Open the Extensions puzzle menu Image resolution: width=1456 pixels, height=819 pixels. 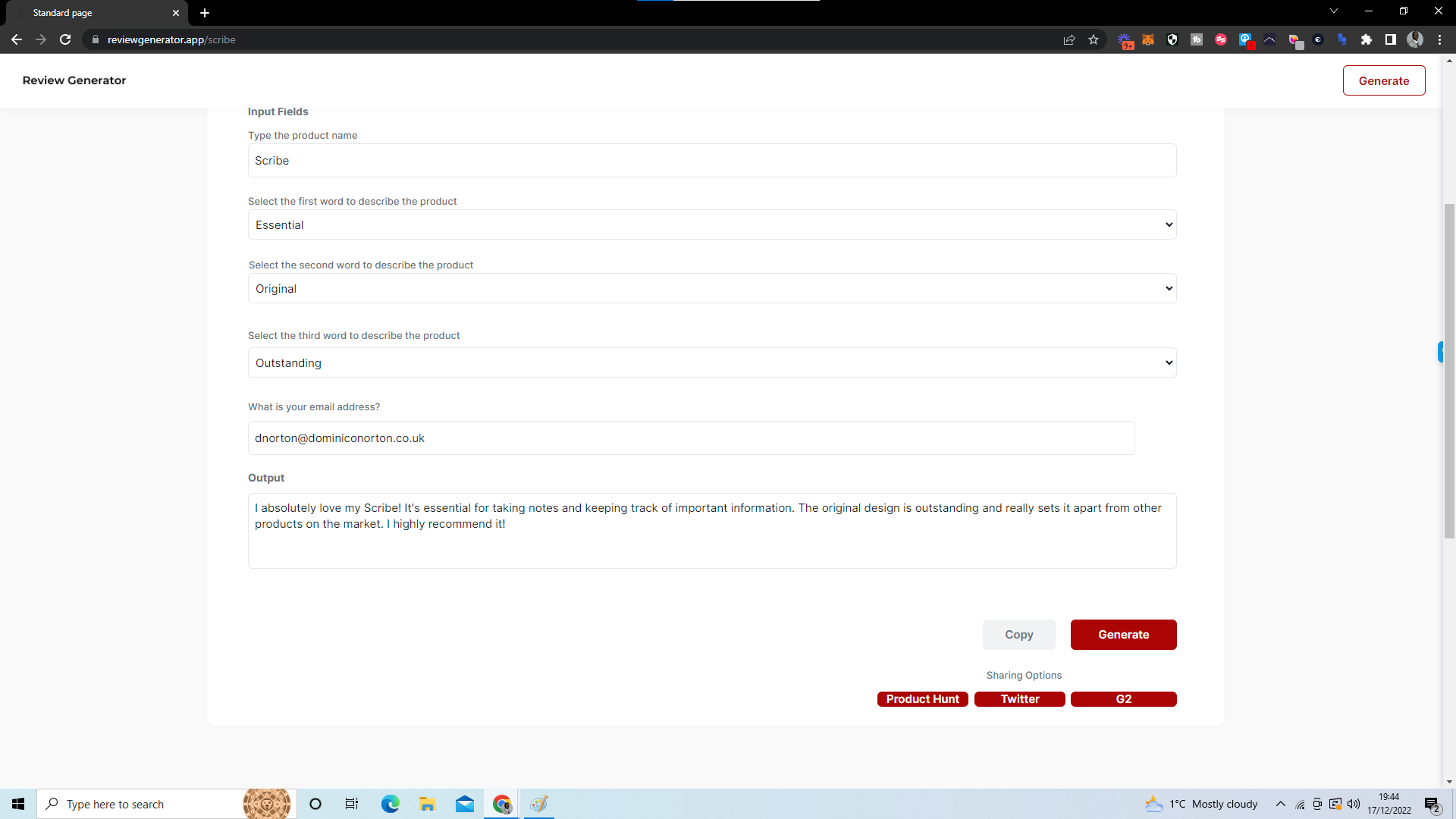coord(1367,39)
